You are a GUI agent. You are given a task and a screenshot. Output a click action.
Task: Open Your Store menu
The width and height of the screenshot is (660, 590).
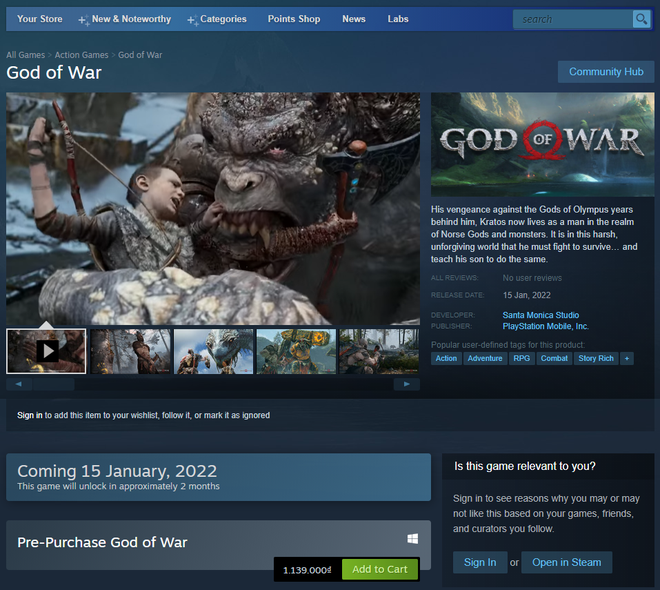pyautogui.click(x=40, y=19)
